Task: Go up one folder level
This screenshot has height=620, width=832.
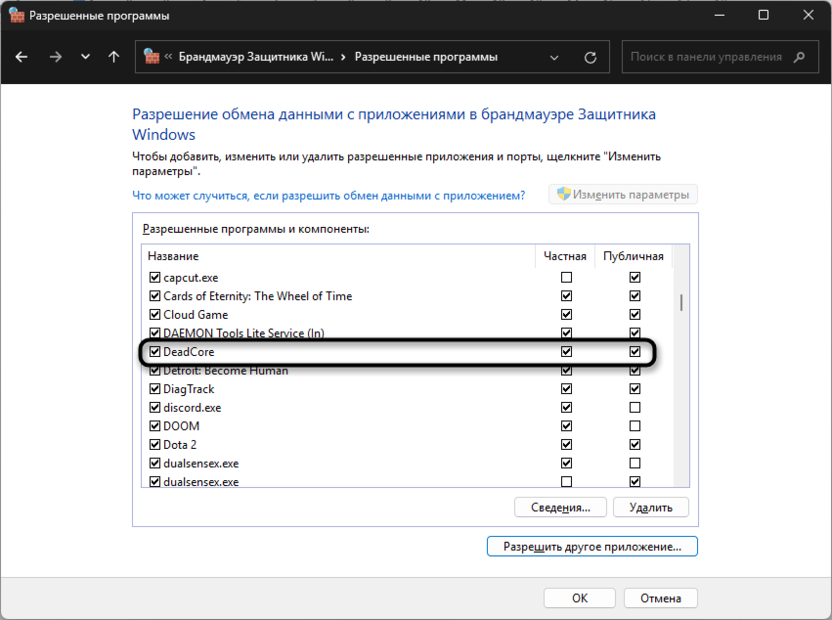Action: pyautogui.click(x=114, y=57)
